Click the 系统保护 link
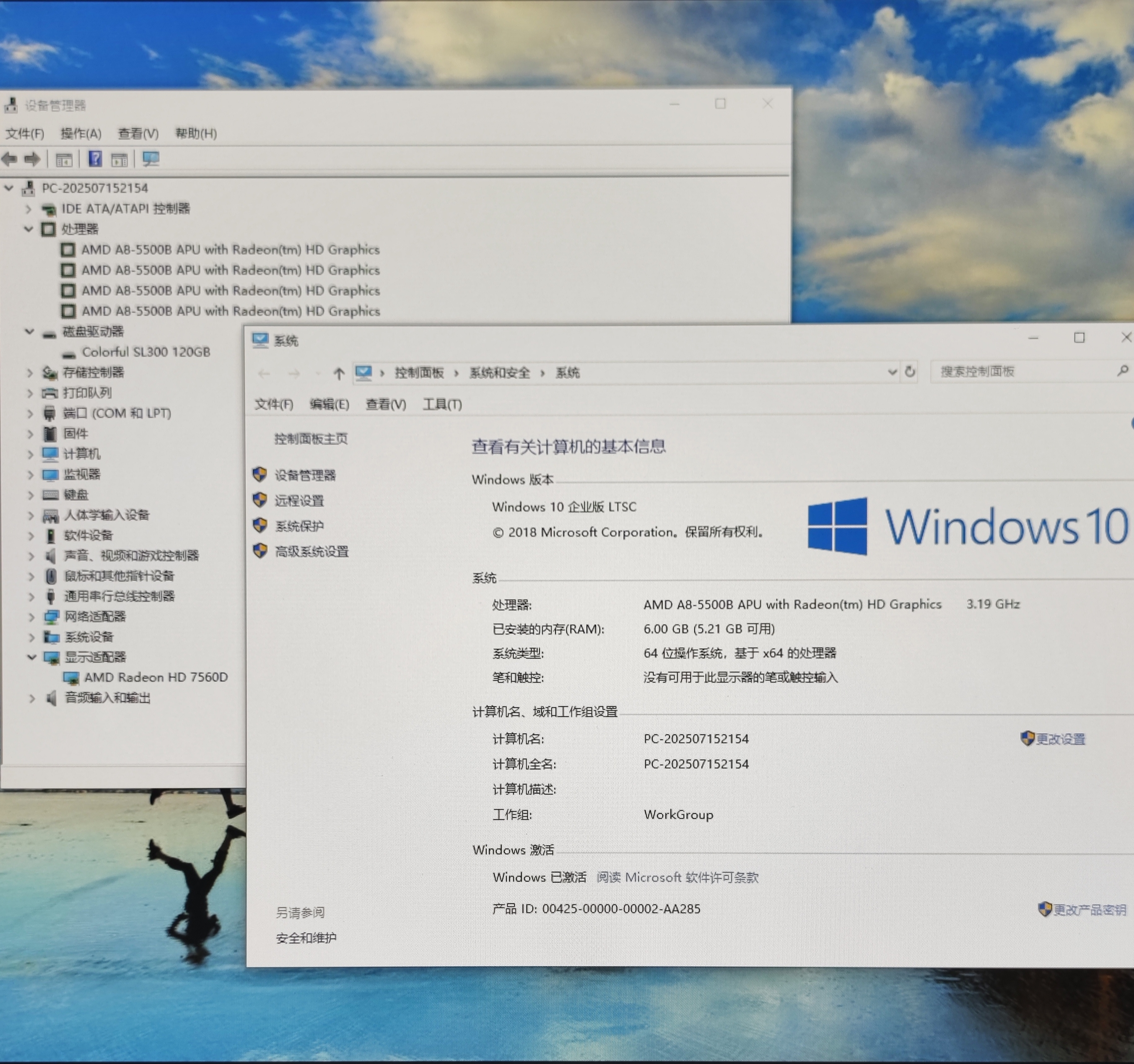The height and width of the screenshot is (1064, 1134). pyautogui.click(x=299, y=526)
